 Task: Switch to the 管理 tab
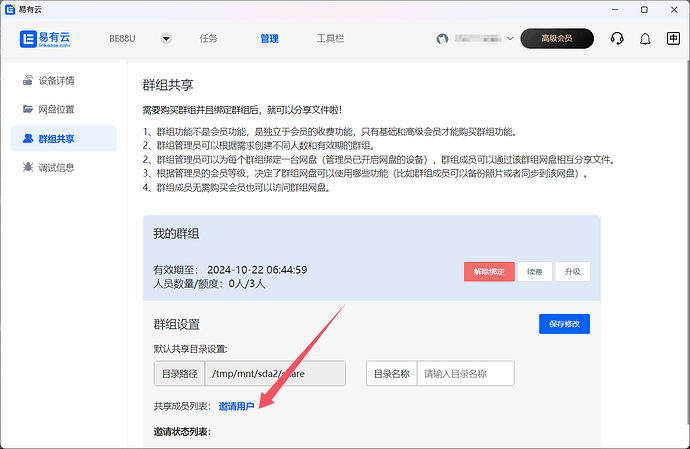(269, 39)
